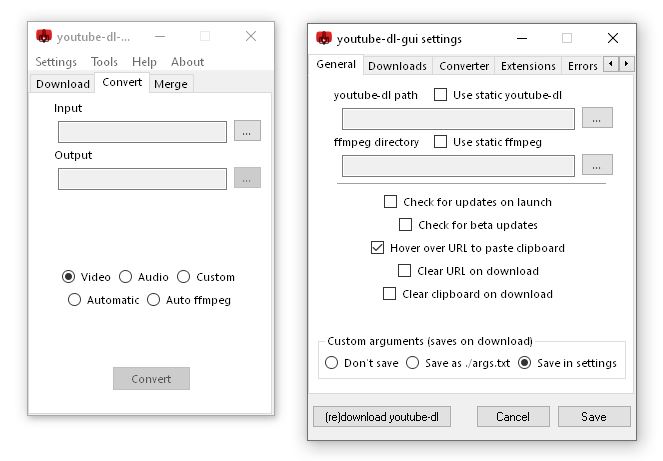
Task: Minimize the youtube-dl-gui settings window
Action: (522, 38)
